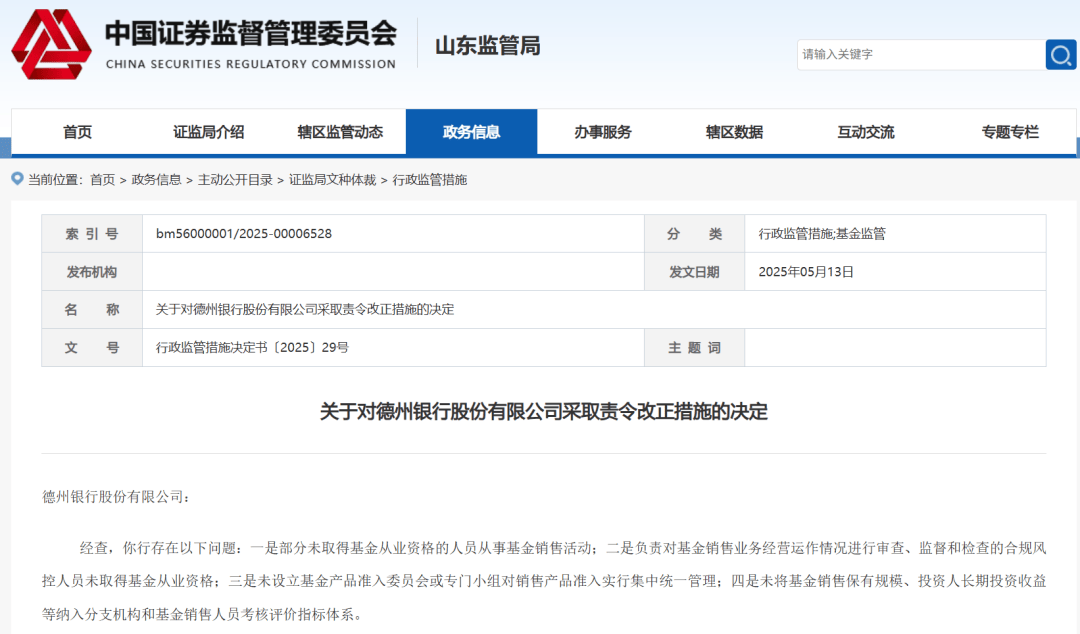1080x634 pixels.
Task: Select index number bm56000001/2025-00006528
Action: point(244,234)
